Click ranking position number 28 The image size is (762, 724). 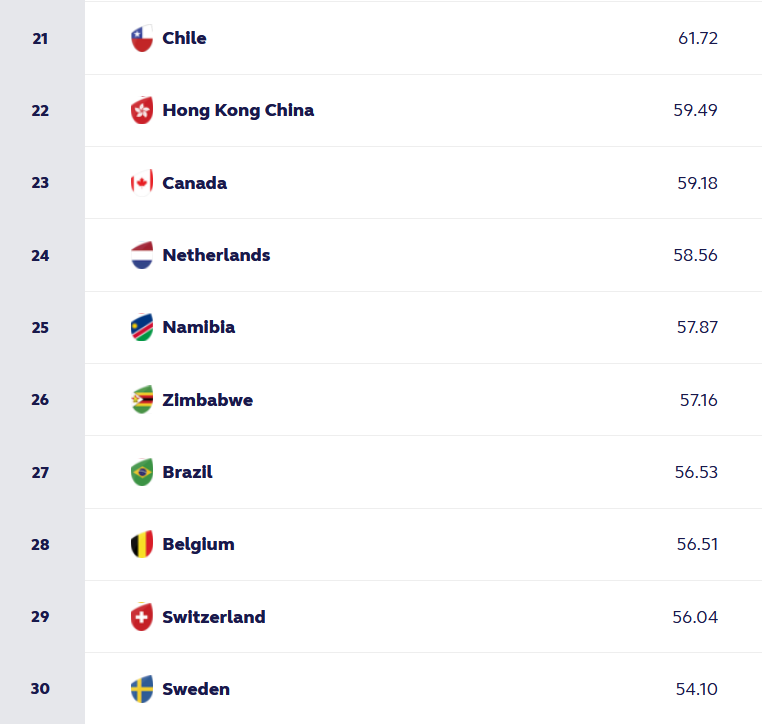tap(40, 545)
